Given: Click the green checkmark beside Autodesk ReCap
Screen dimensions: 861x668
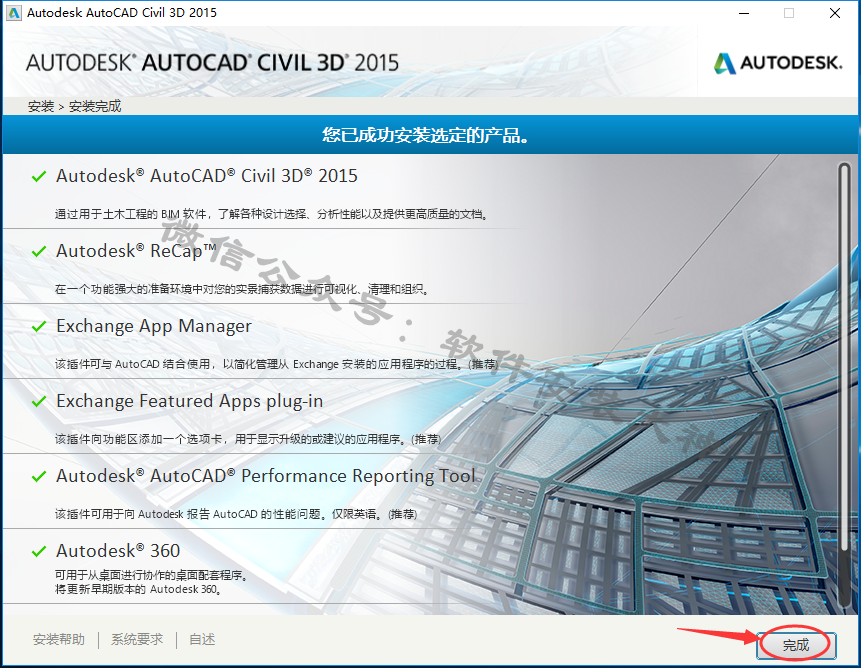Looking at the screenshot, I should pyautogui.click(x=39, y=252).
